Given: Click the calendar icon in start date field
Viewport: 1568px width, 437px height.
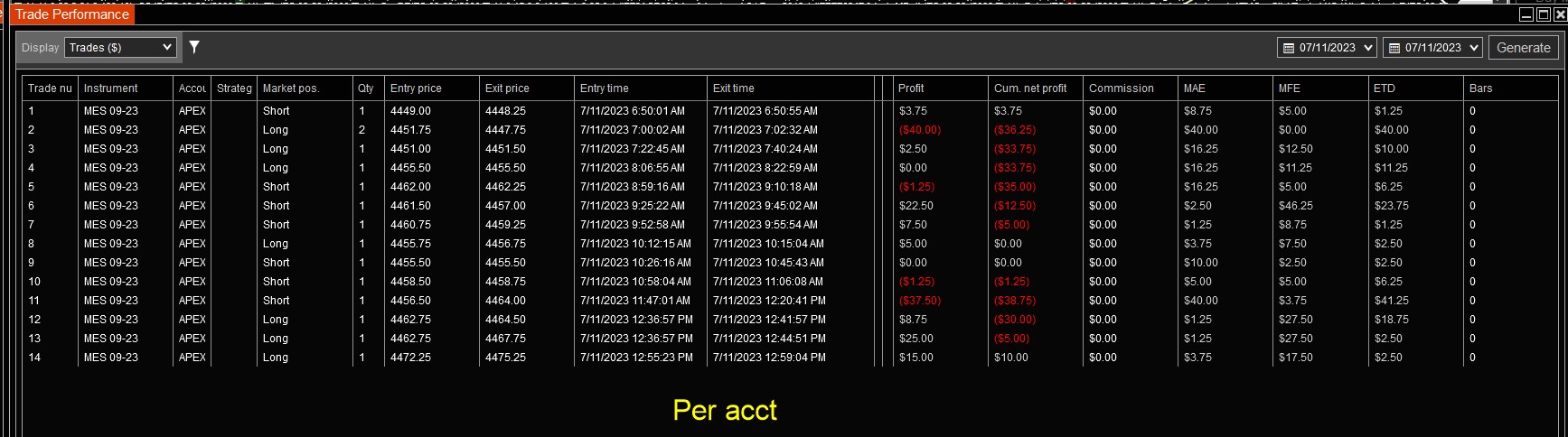Looking at the screenshot, I should coord(1289,48).
